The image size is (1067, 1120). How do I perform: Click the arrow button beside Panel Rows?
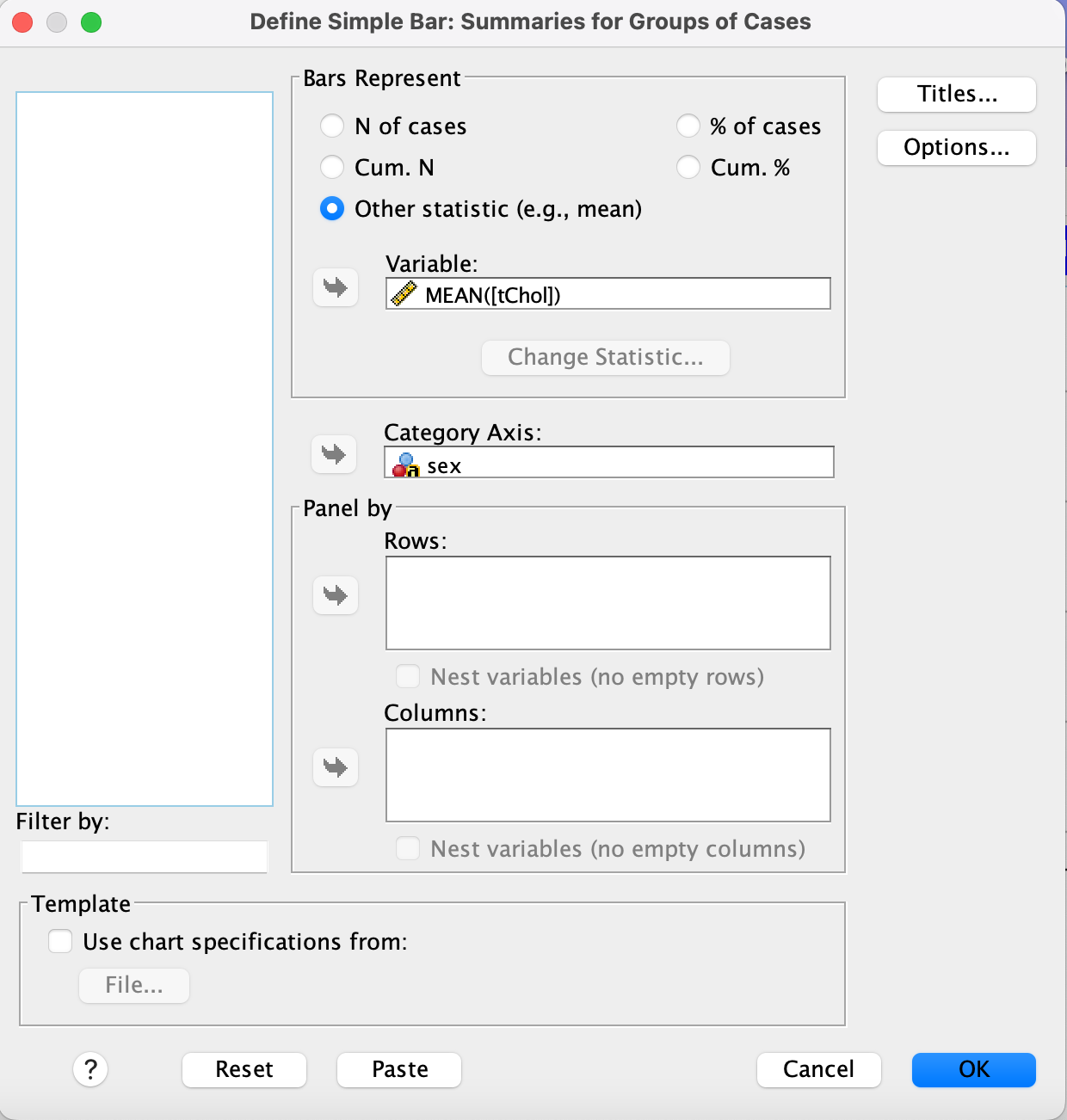point(336,595)
